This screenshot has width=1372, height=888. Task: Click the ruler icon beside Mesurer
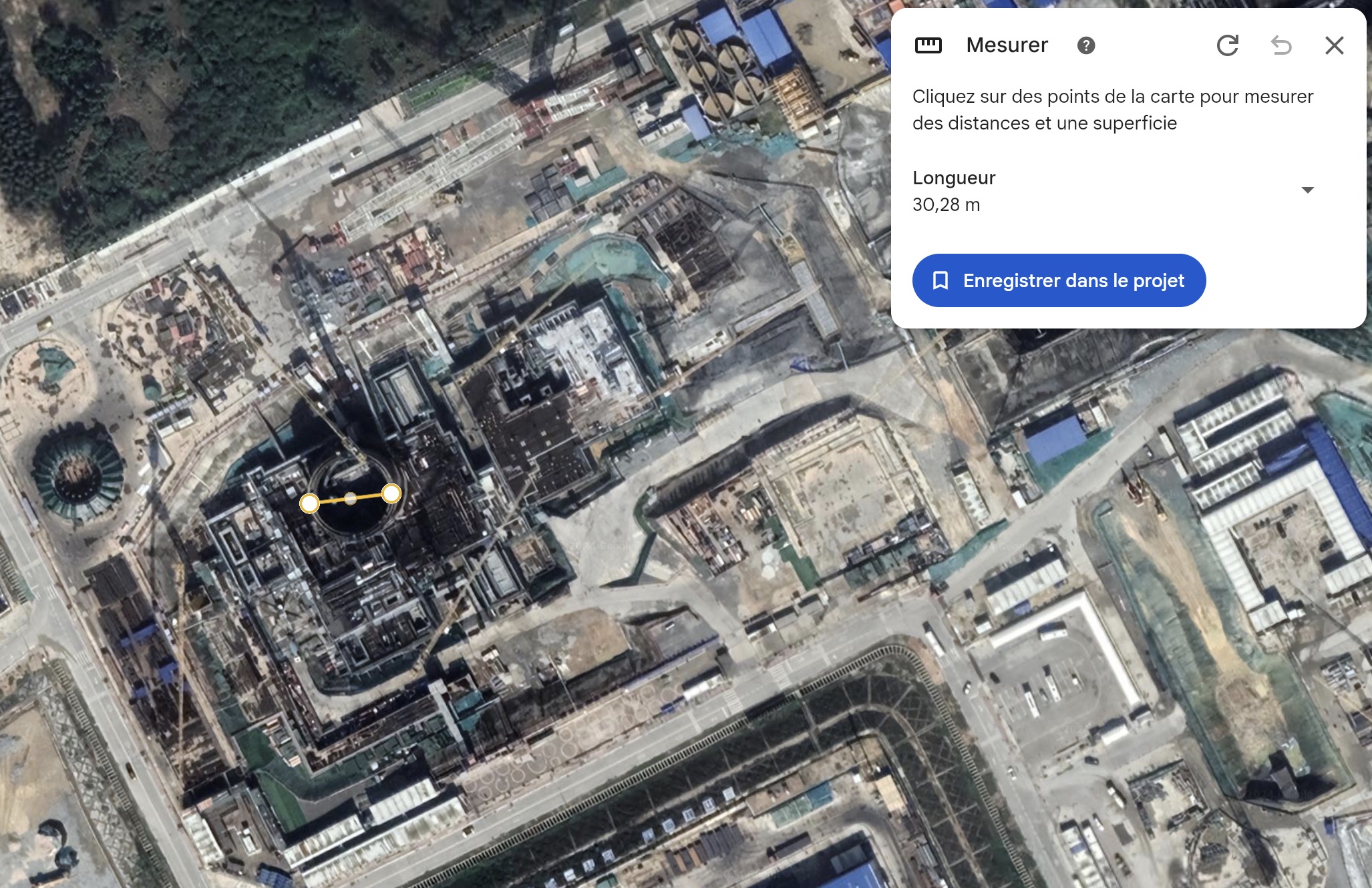[x=928, y=45]
